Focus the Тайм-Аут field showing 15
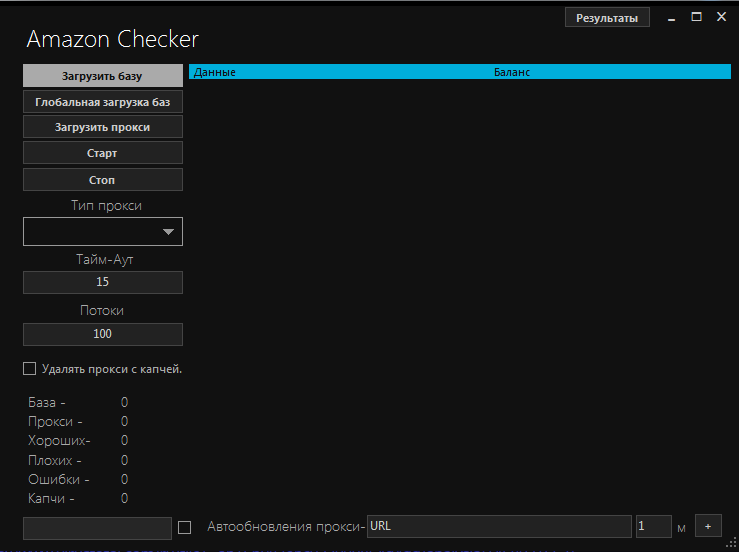The image size is (739, 552). pyautogui.click(x=103, y=282)
